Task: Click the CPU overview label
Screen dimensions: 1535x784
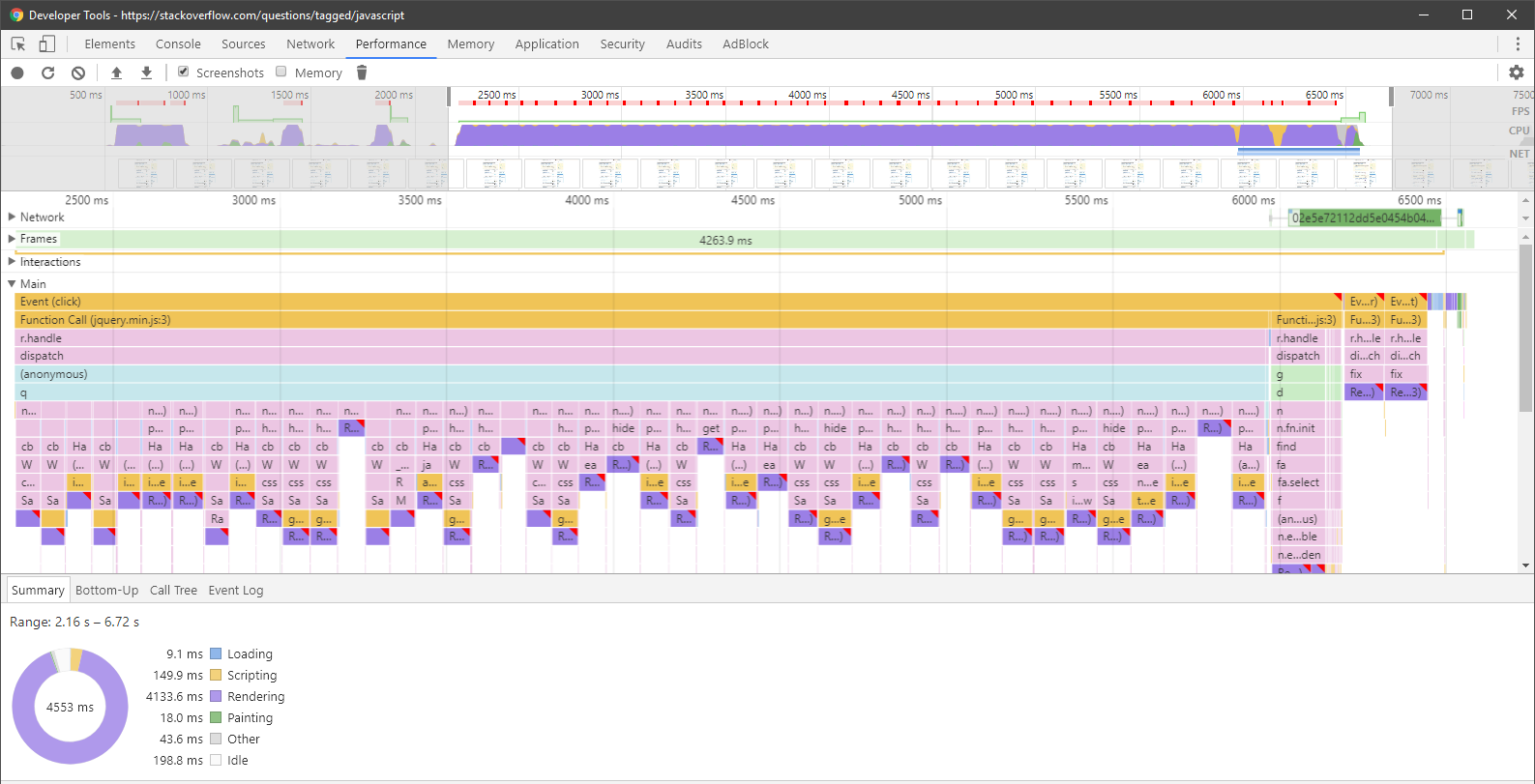Action: pyautogui.click(x=1520, y=131)
